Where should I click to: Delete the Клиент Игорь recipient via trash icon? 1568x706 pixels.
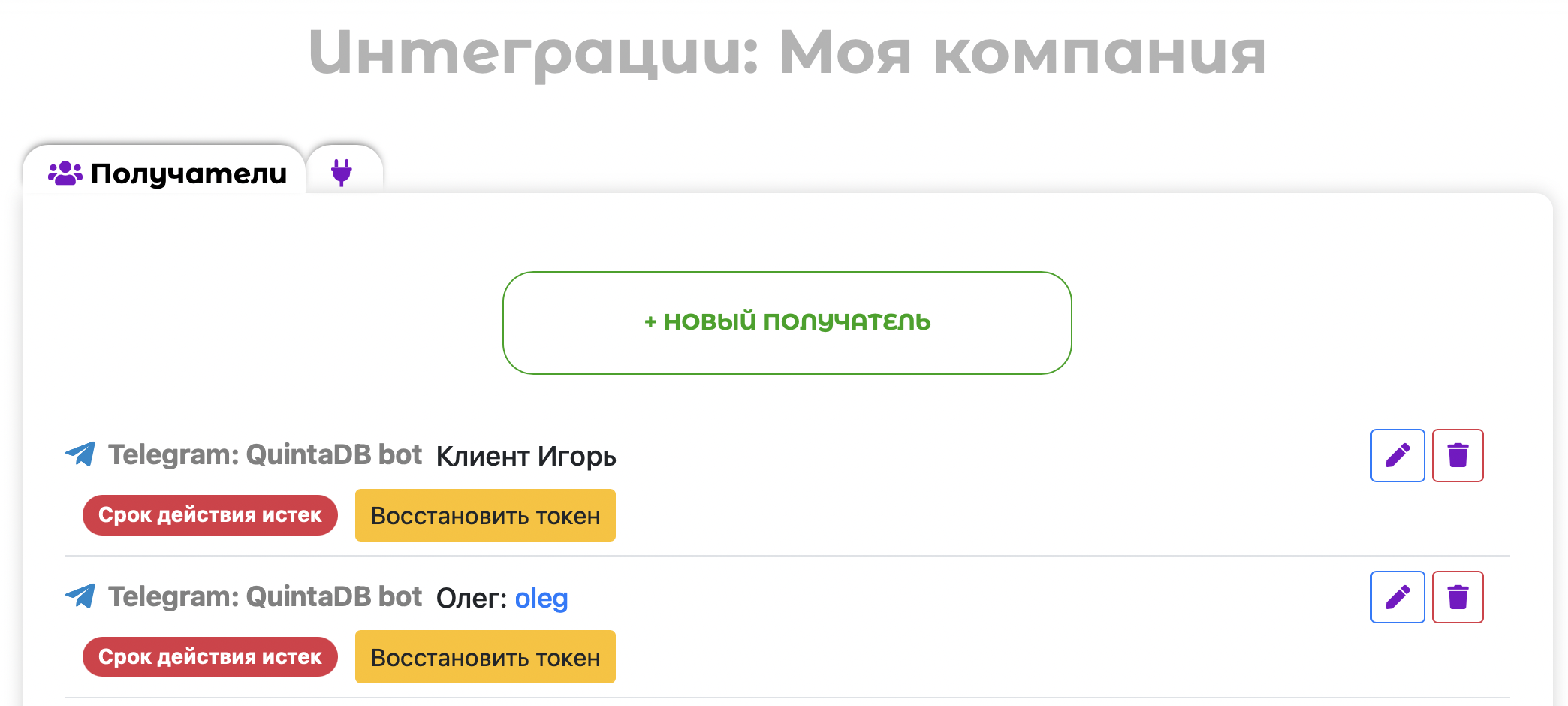[1457, 455]
